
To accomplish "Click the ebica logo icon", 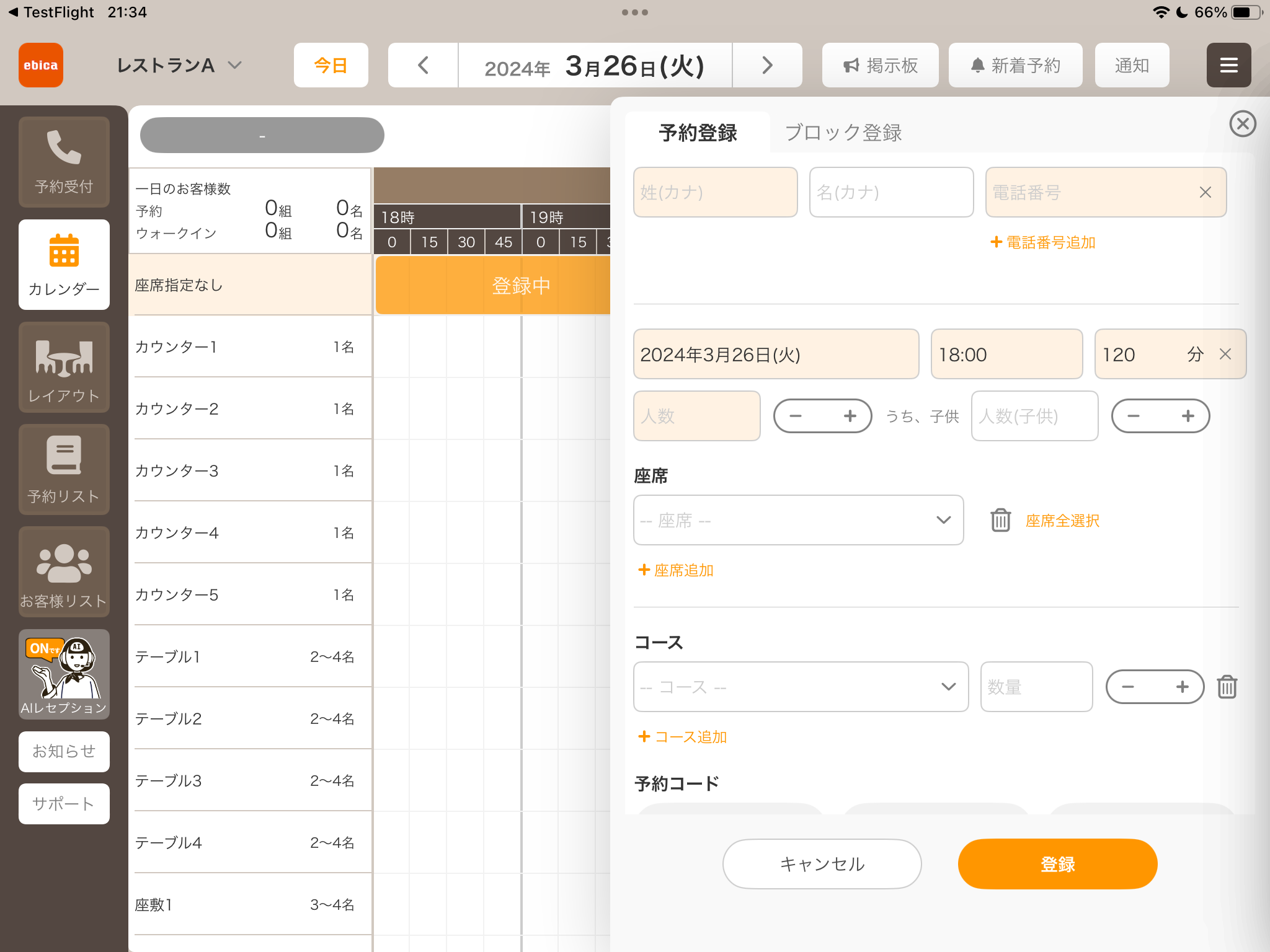I will (x=41, y=65).
